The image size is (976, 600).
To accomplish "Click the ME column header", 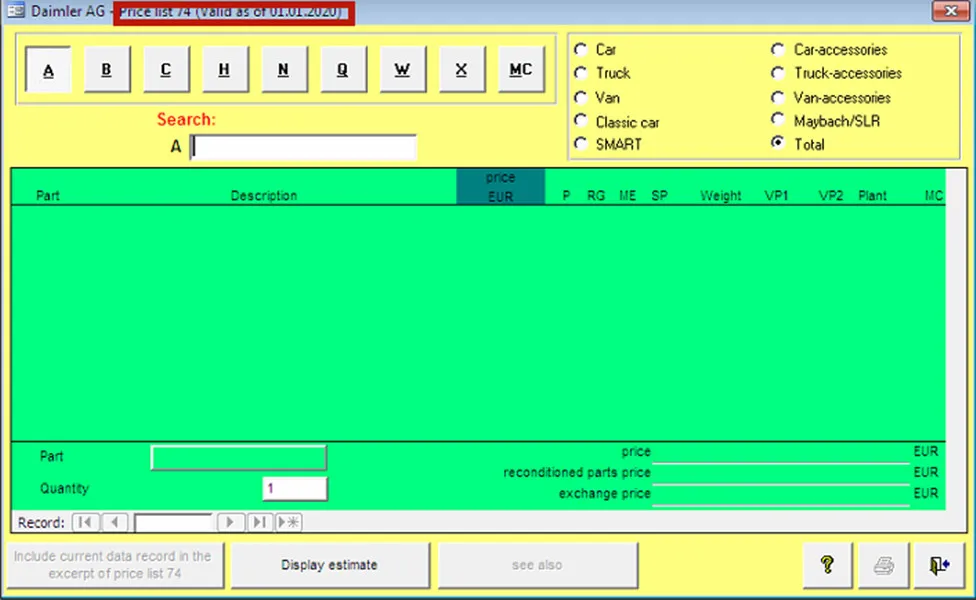I will pyautogui.click(x=627, y=195).
